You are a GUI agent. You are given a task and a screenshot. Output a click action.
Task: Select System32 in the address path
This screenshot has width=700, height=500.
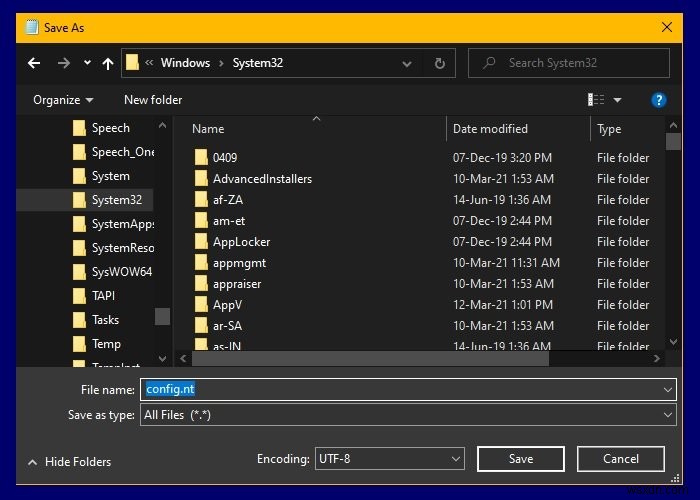(258, 63)
